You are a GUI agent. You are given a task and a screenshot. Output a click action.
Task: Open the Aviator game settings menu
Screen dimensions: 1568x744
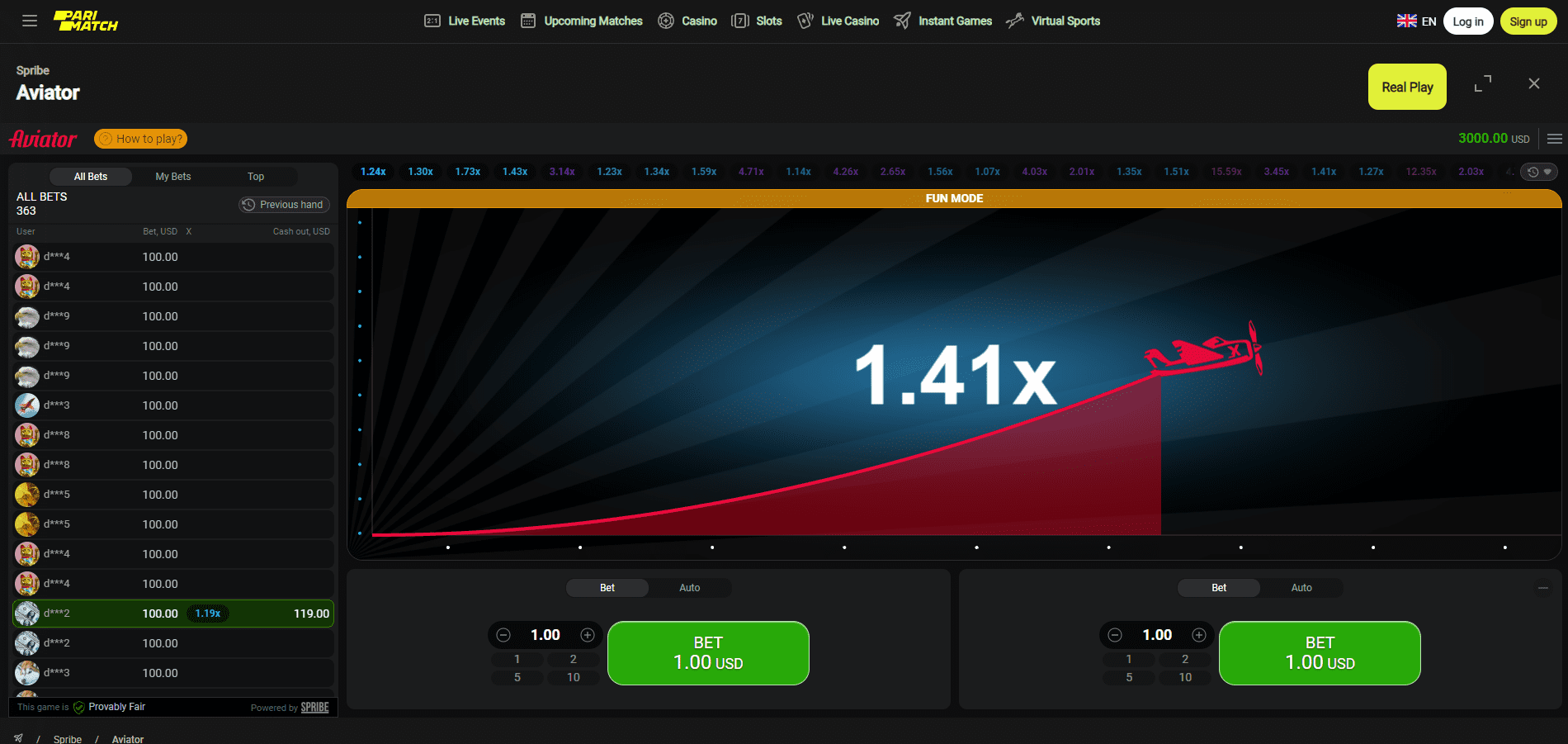click(1555, 139)
